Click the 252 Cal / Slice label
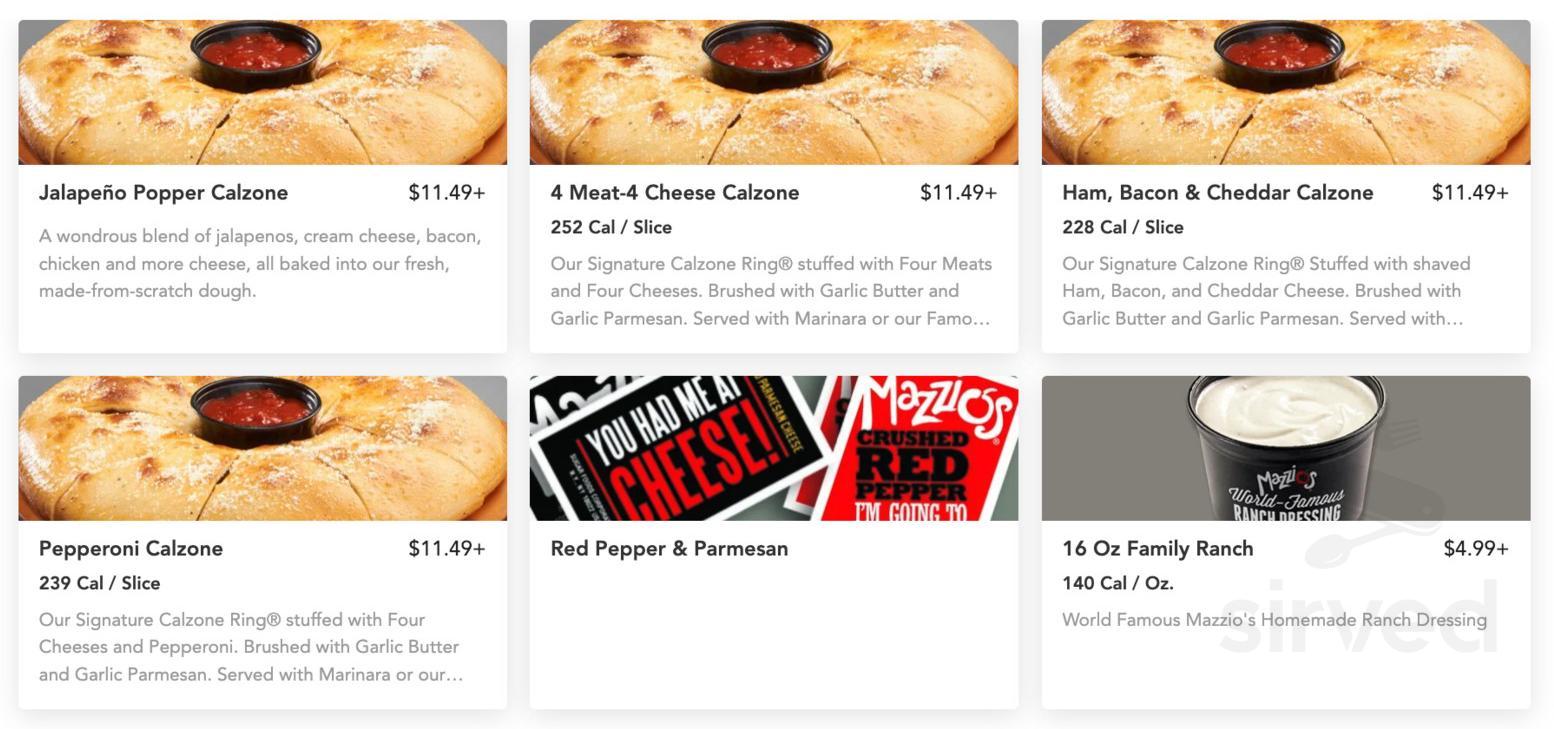The height and width of the screenshot is (729, 1554). click(611, 227)
